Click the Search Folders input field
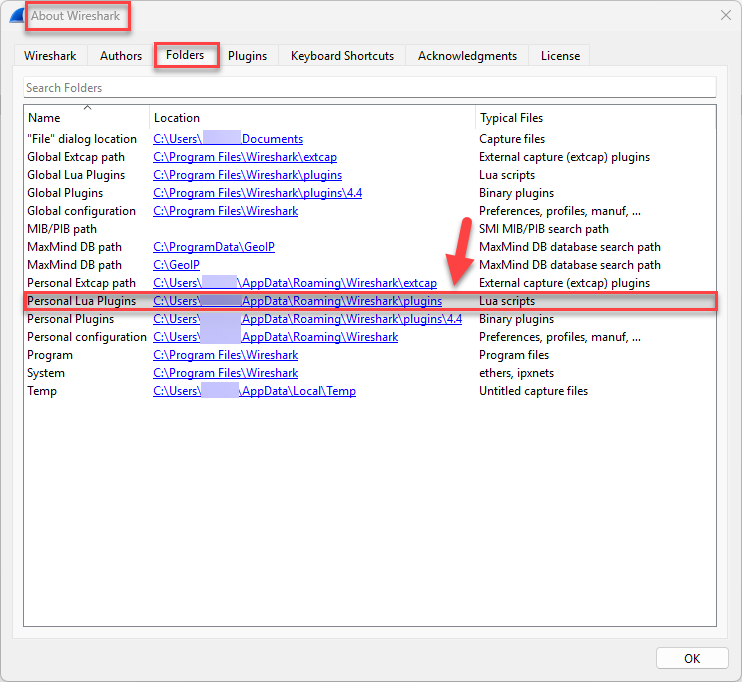 (370, 88)
